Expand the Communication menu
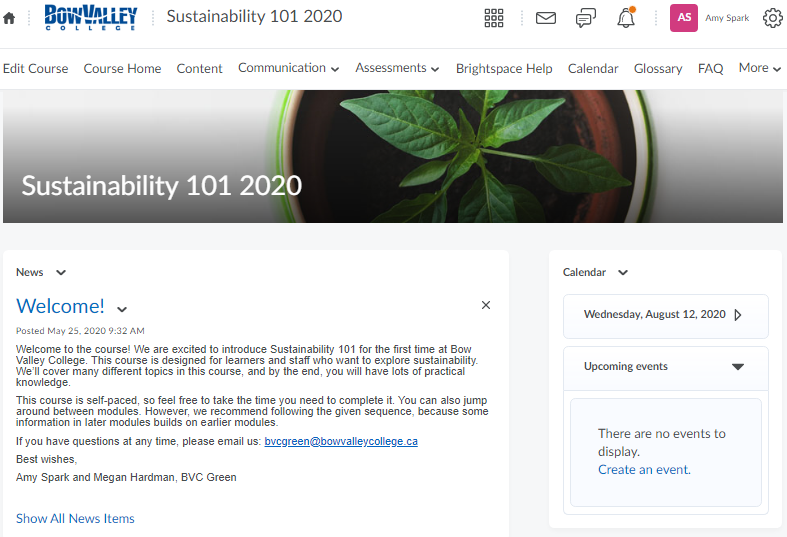The width and height of the screenshot is (787, 537). click(x=289, y=68)
